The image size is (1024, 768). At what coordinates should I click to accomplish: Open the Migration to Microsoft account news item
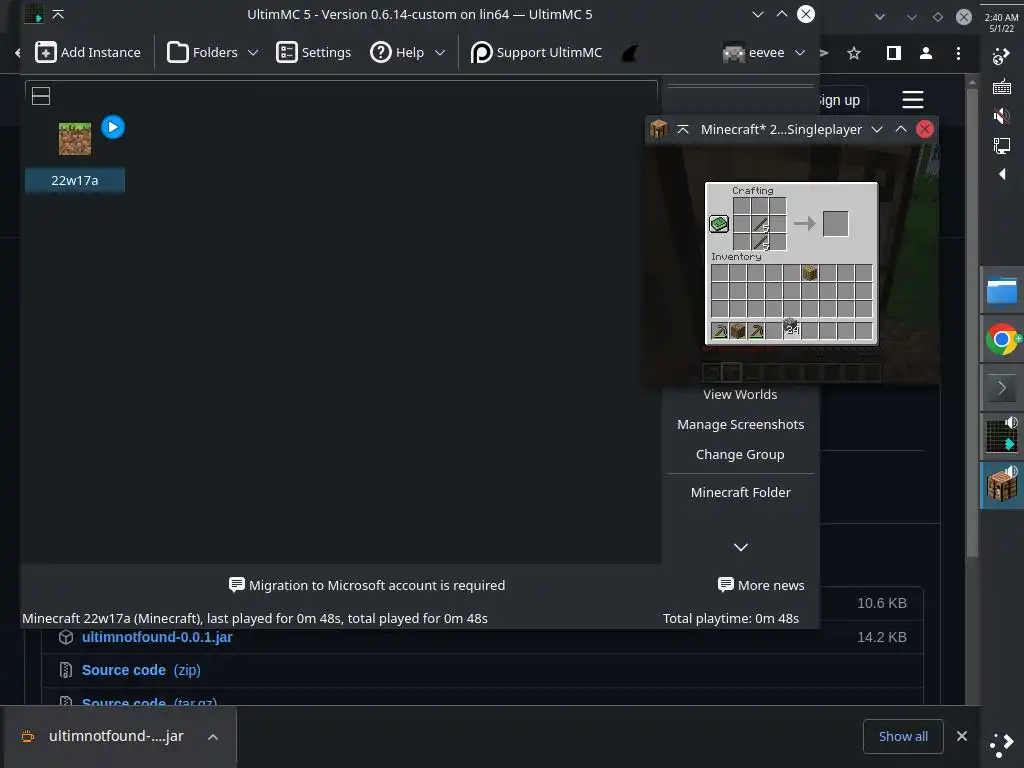coord(367,585)
